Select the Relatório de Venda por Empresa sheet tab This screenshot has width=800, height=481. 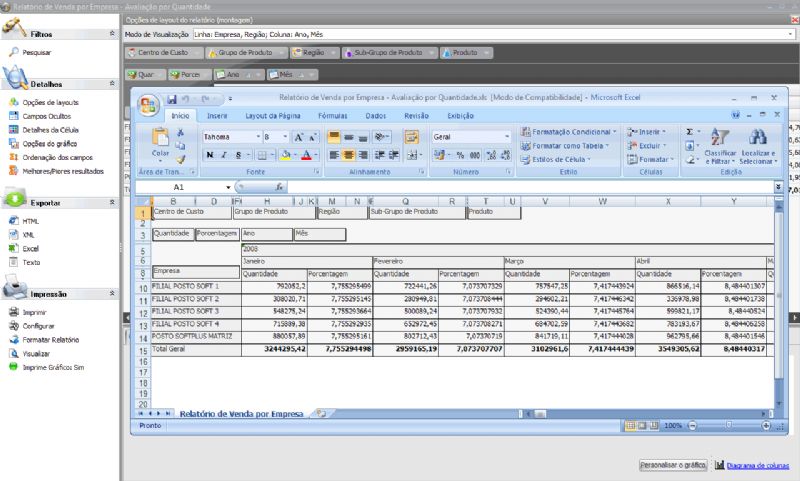pos(241,414)
